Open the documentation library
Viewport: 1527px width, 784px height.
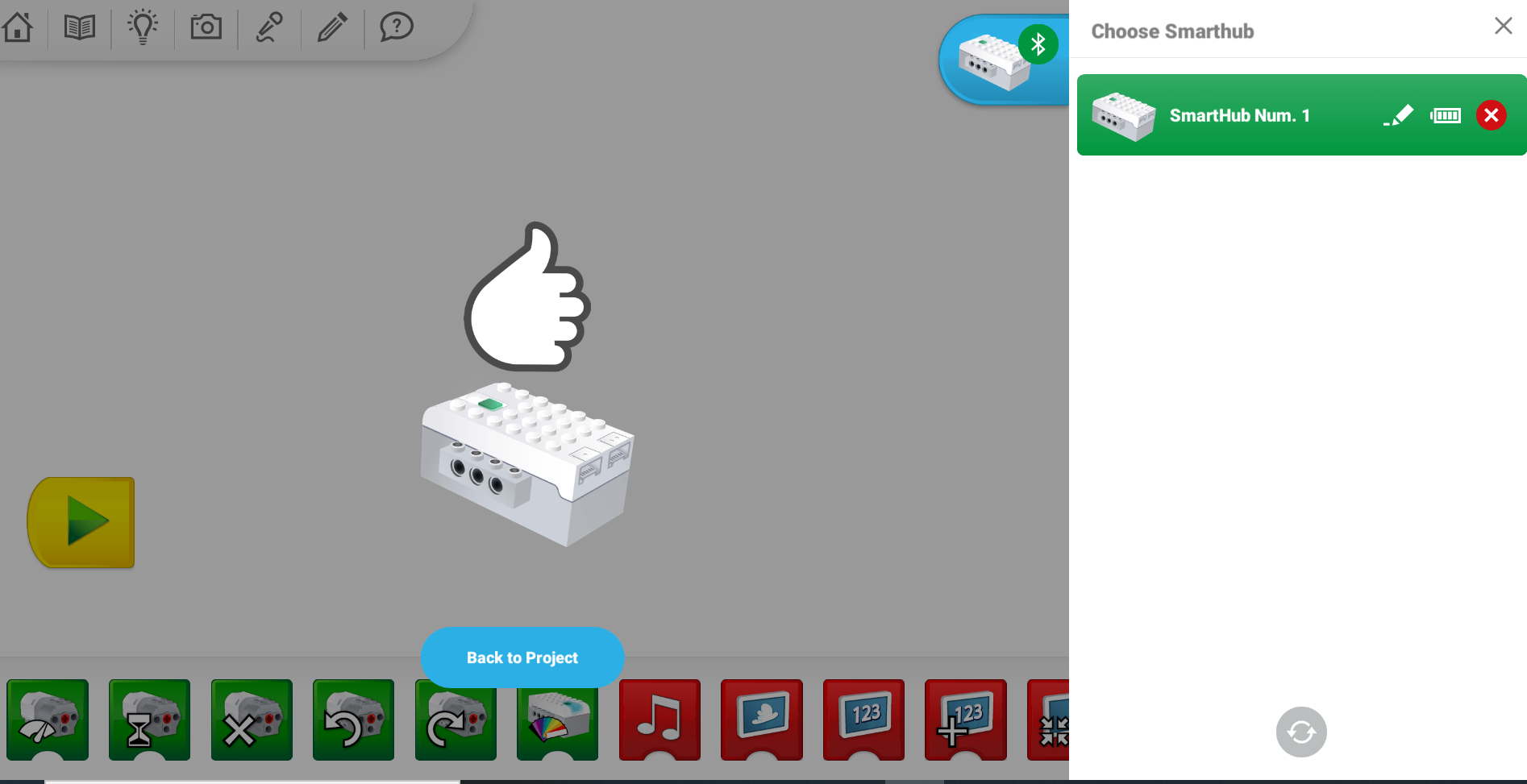click(78, 27)
